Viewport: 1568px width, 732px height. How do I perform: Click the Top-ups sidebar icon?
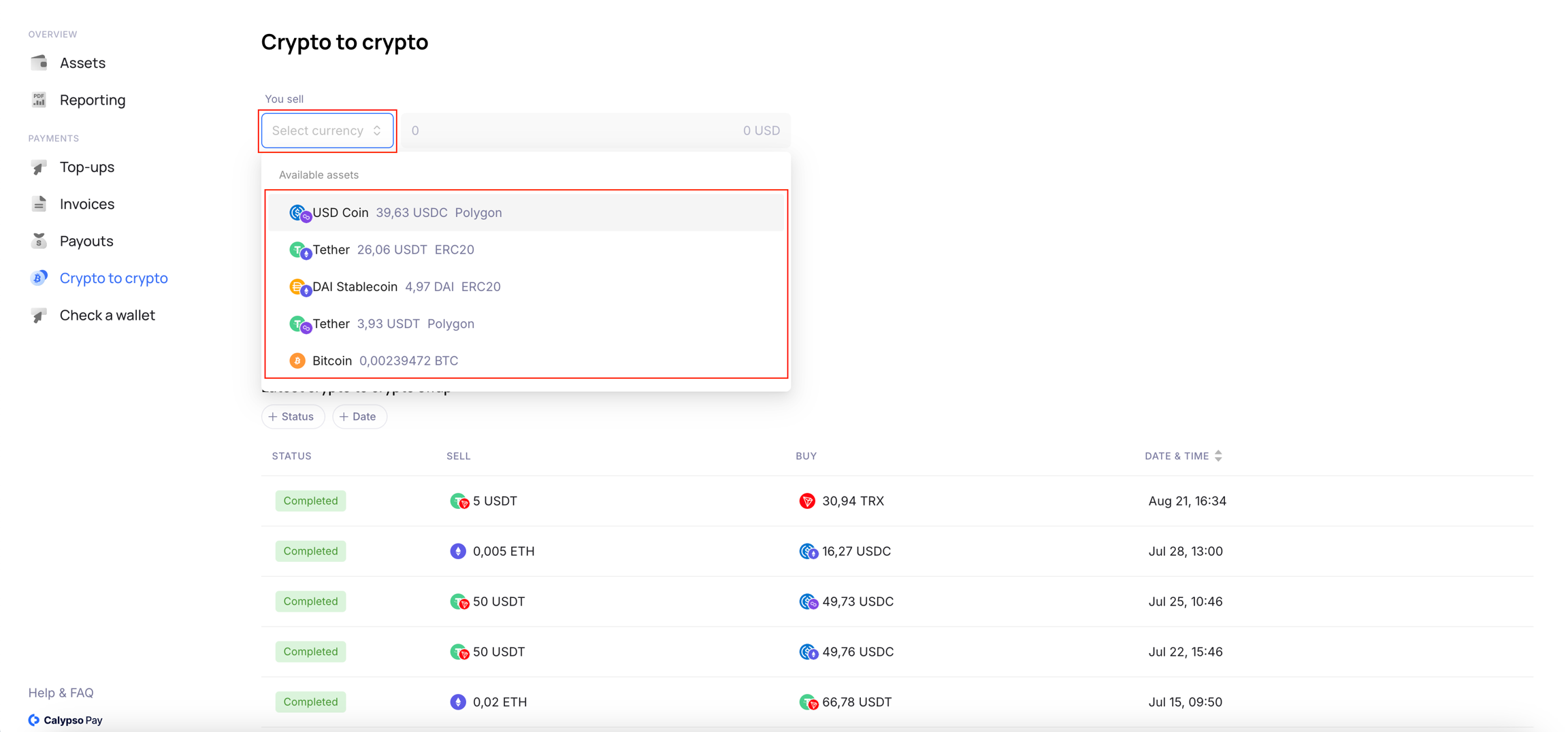tap(39, 167)
